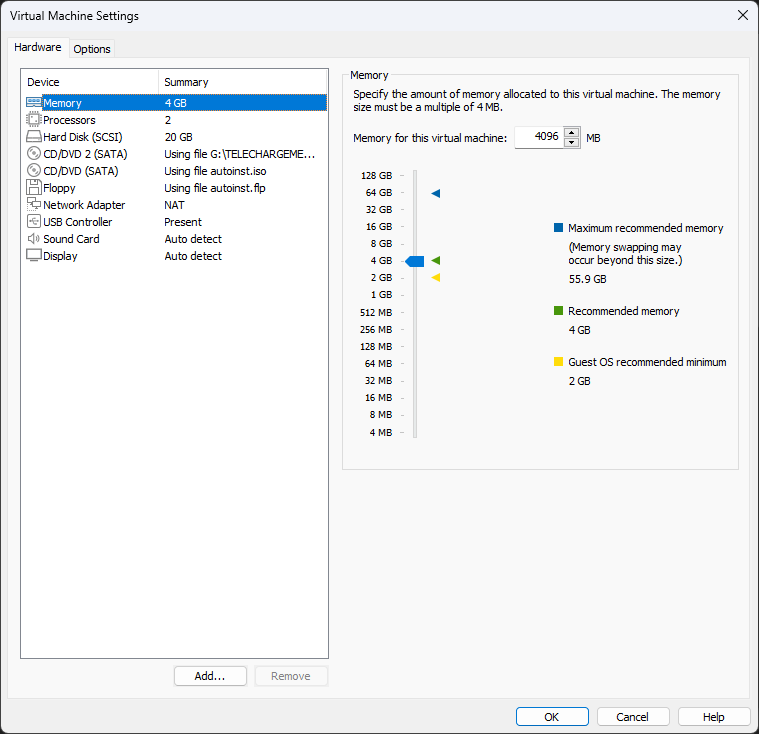Decrease memory with the down spinner arrow
This screenshot has width=759, height=734.
point(572,143)
